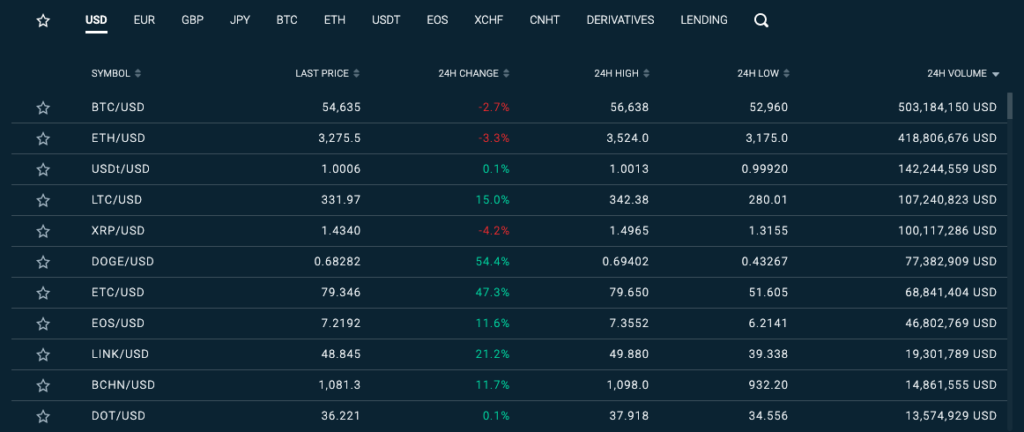Click ETH 24H change -3.3%
The image size is (1024, 432).
494,138
